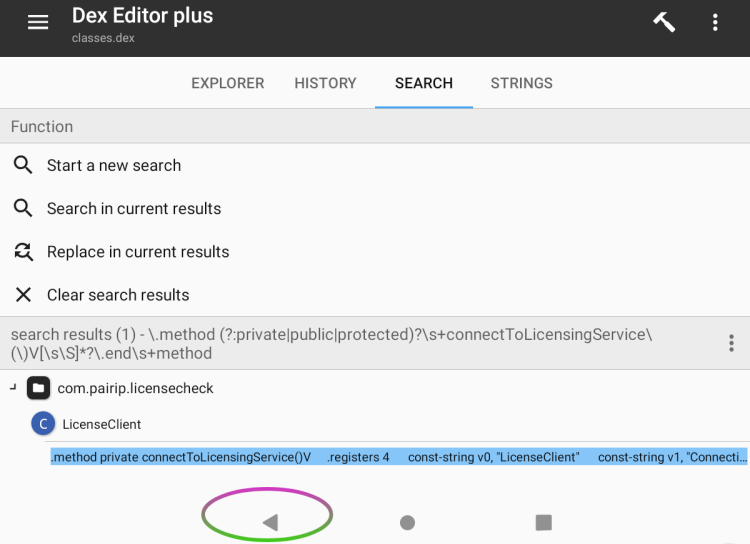Click the X icon beside Clear search results
The height and width of the screenshot is (544, 750).
[23, 295]
